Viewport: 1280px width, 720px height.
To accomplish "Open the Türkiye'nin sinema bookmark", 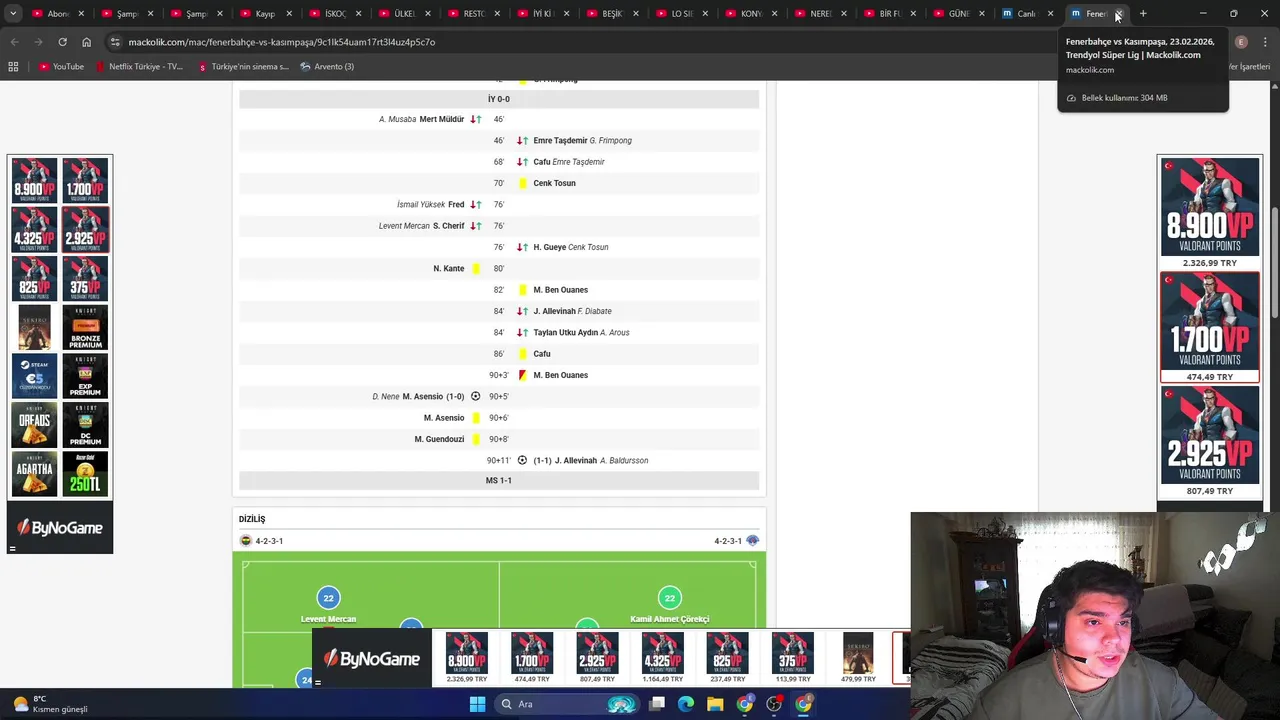I will pyautogui.click(x=243, y=66).
